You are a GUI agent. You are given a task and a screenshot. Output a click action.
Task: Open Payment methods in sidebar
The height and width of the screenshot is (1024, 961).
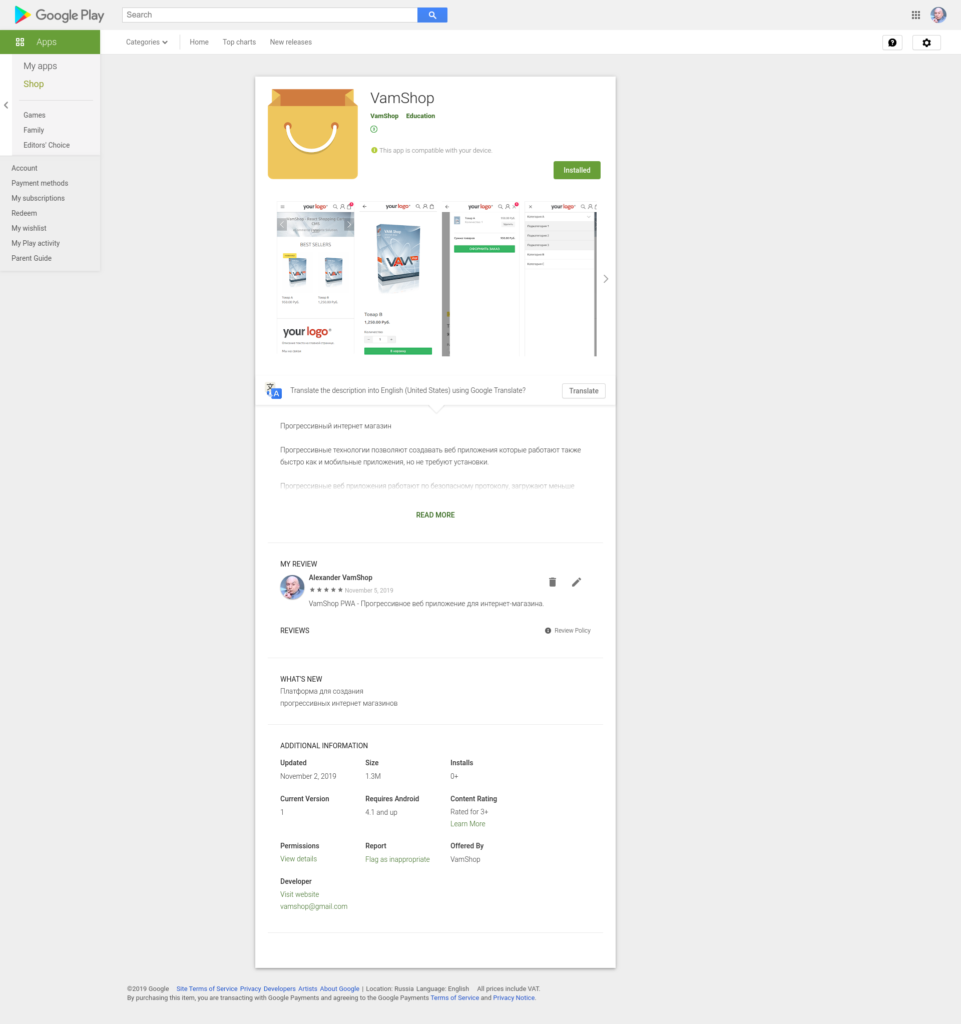[x=40, y=183]
